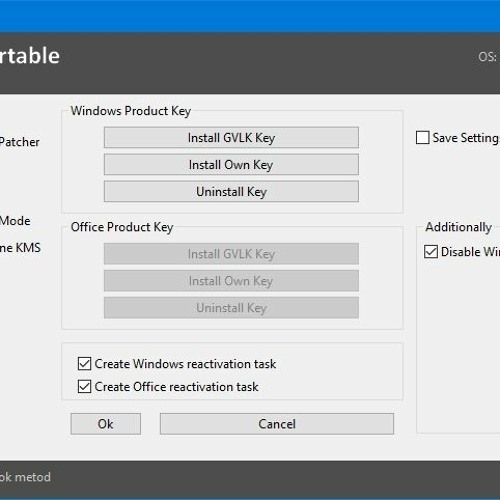This screenshot has width=500, height=500.
Task: Click Windows Uninstall Key button
Action: (231, 191)
